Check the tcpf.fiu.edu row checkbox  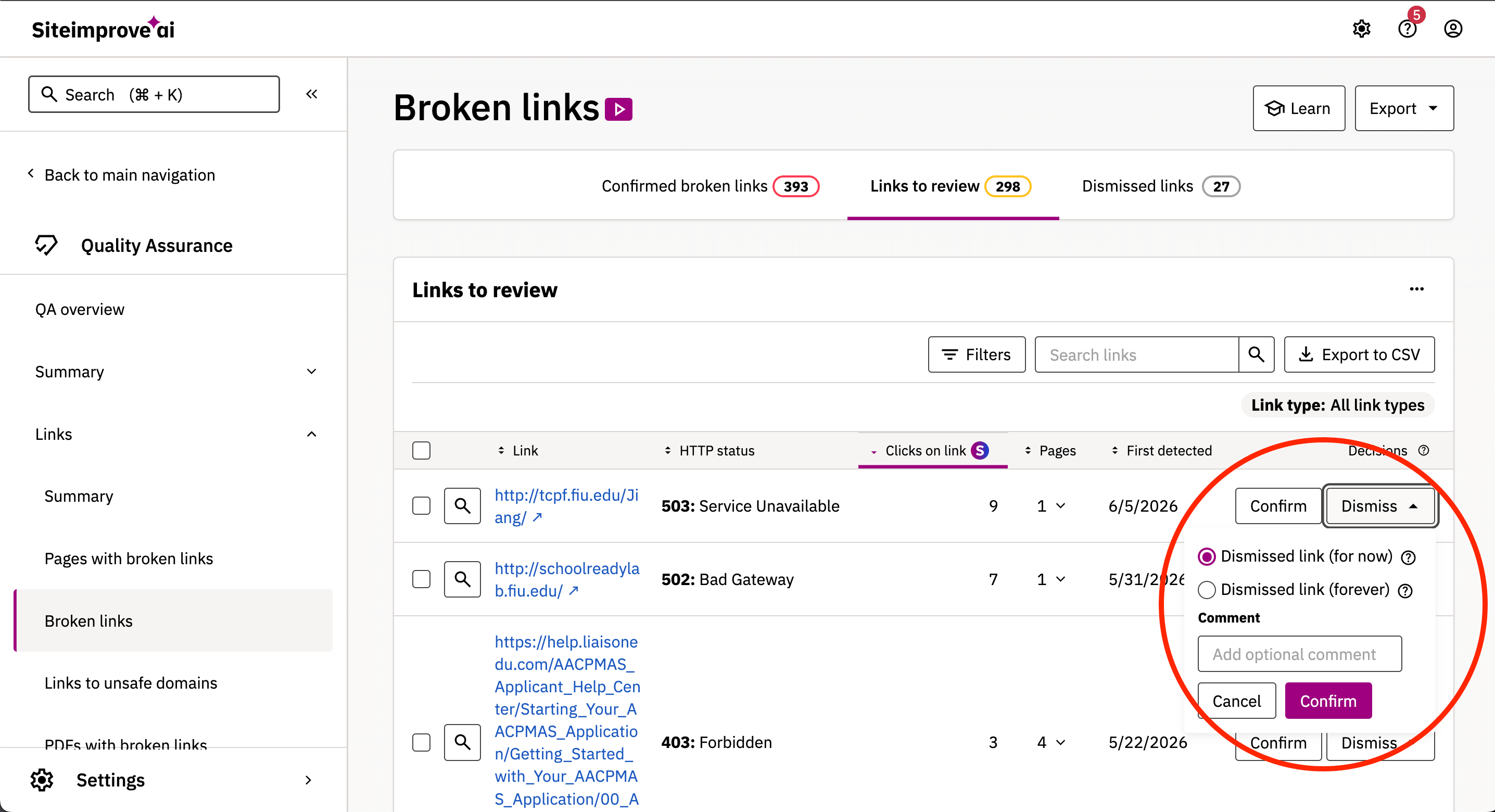pyautogui.click(x=421, y=506)
